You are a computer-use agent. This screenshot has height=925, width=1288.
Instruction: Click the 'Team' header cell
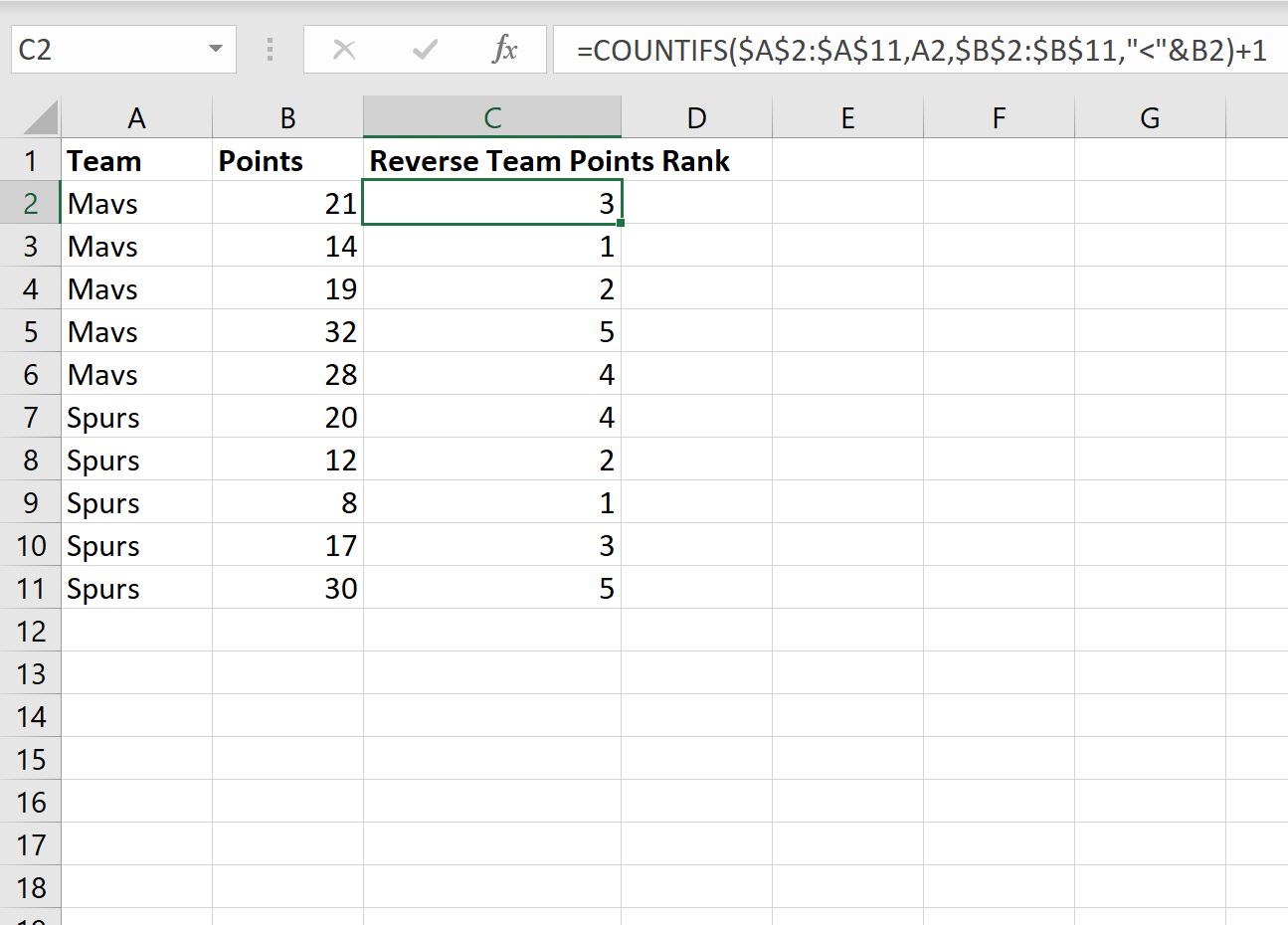(136, 160)
